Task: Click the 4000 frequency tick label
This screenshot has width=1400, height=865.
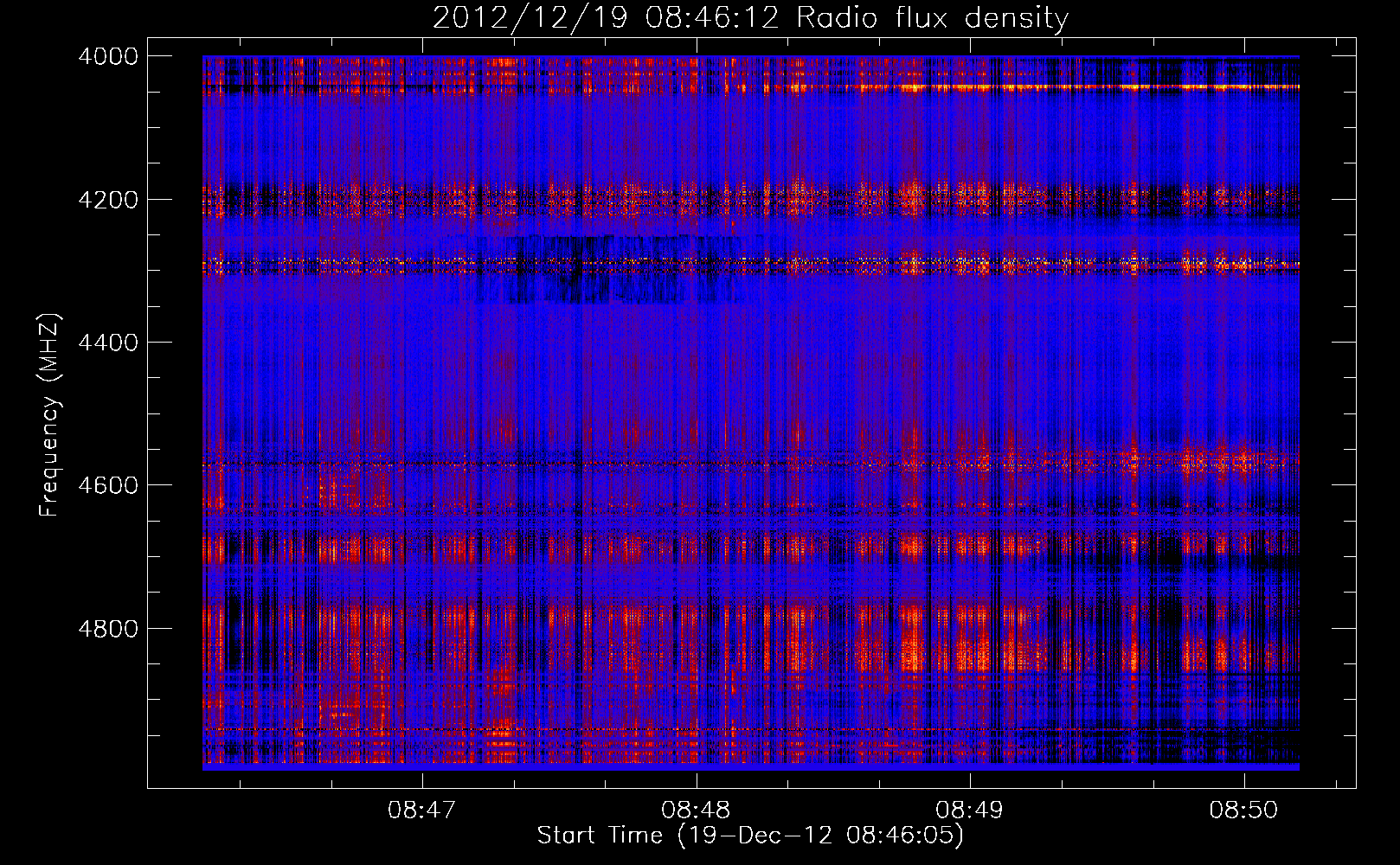Action: [x=108, y=56]
